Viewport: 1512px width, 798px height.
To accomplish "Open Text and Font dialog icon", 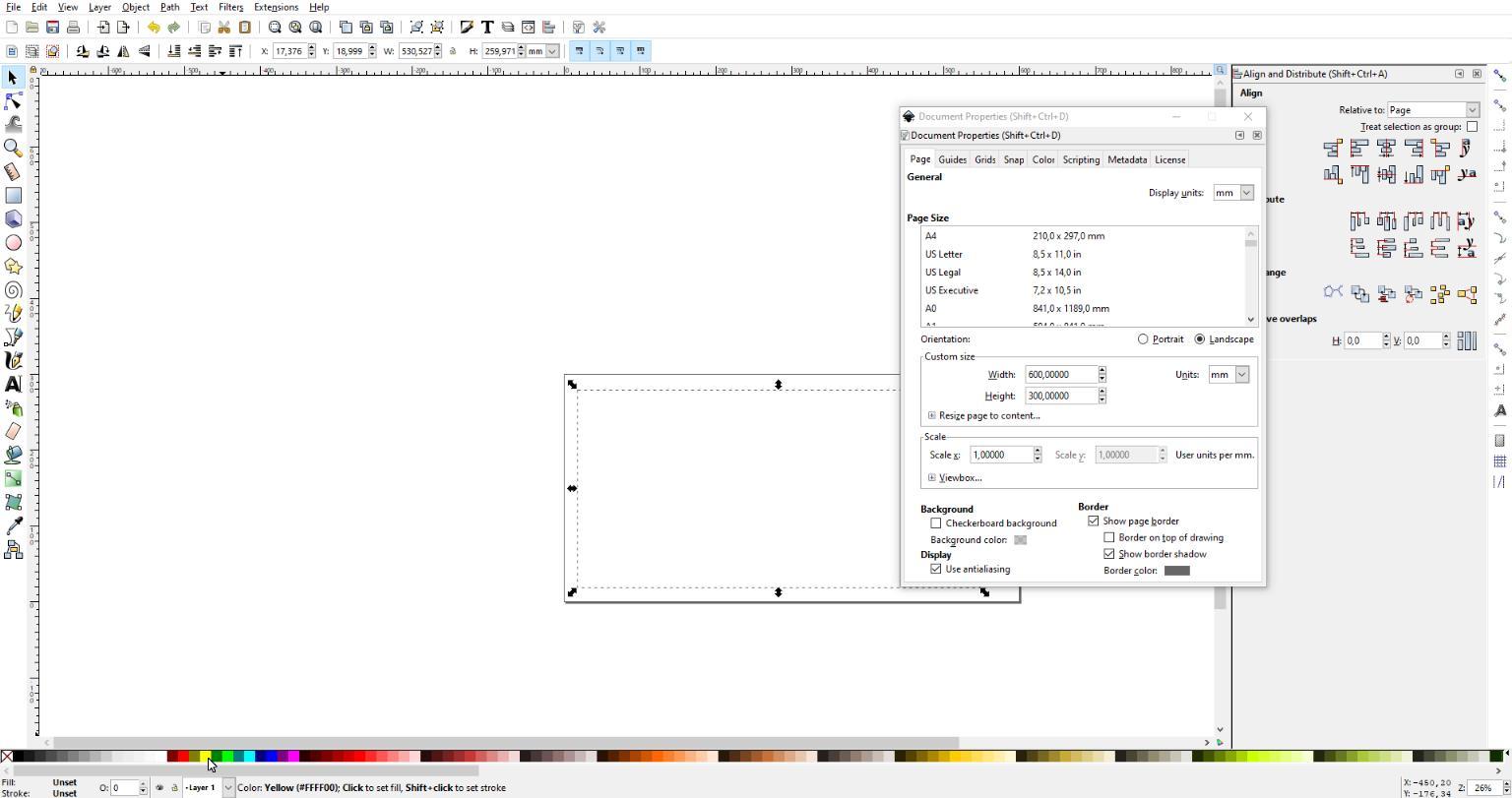I will [x=487, y=28].
